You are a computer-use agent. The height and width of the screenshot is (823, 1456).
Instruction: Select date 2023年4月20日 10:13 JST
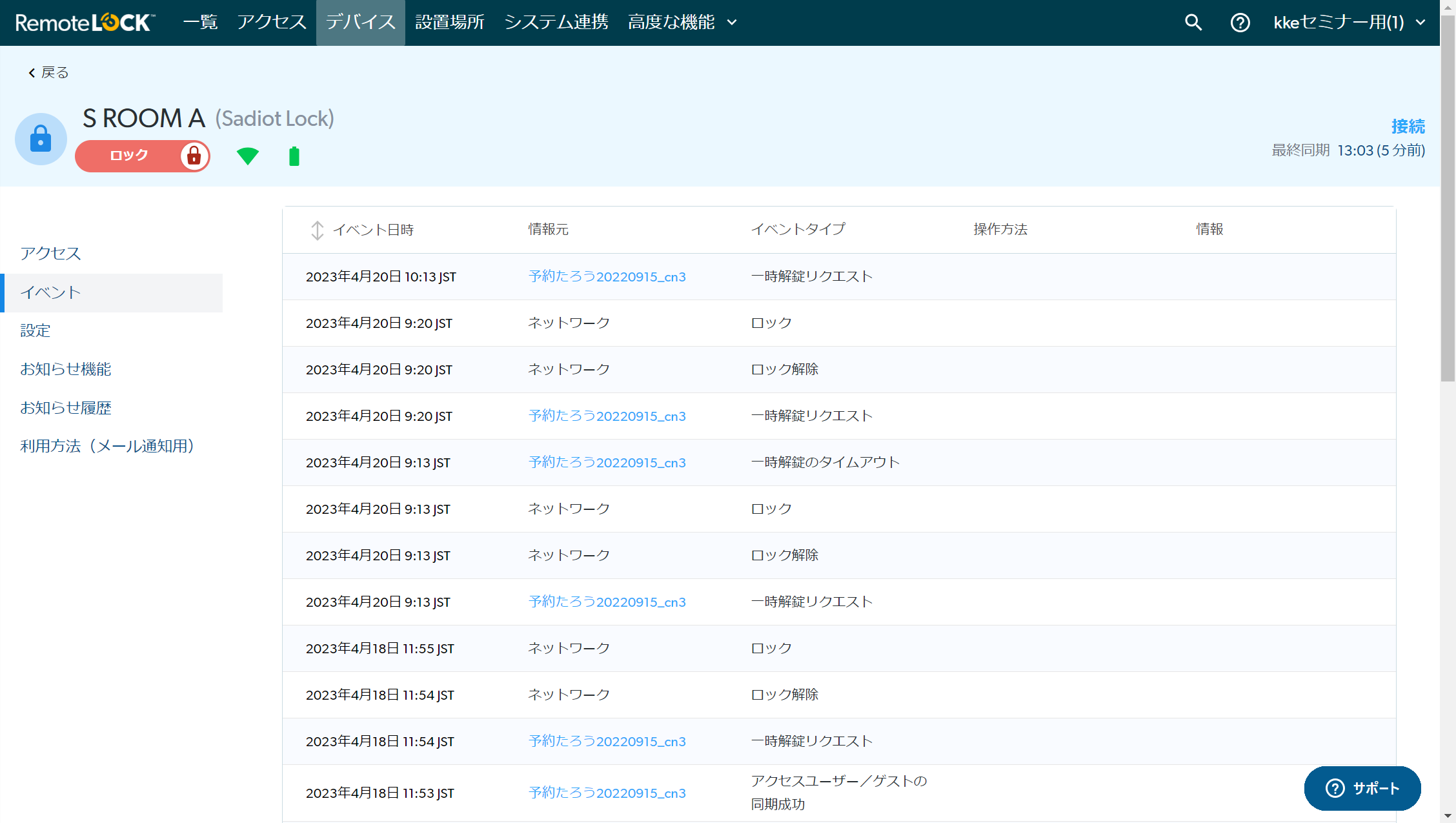(381, 277)
